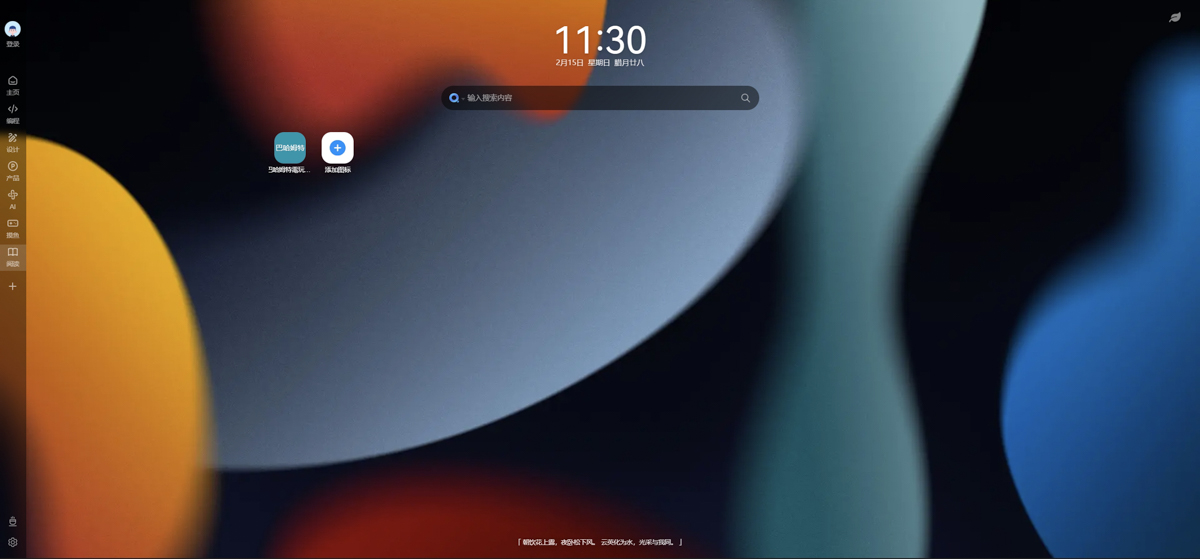Click the poem quote at the bottom

pyautogui.click(x=600, y=542)
